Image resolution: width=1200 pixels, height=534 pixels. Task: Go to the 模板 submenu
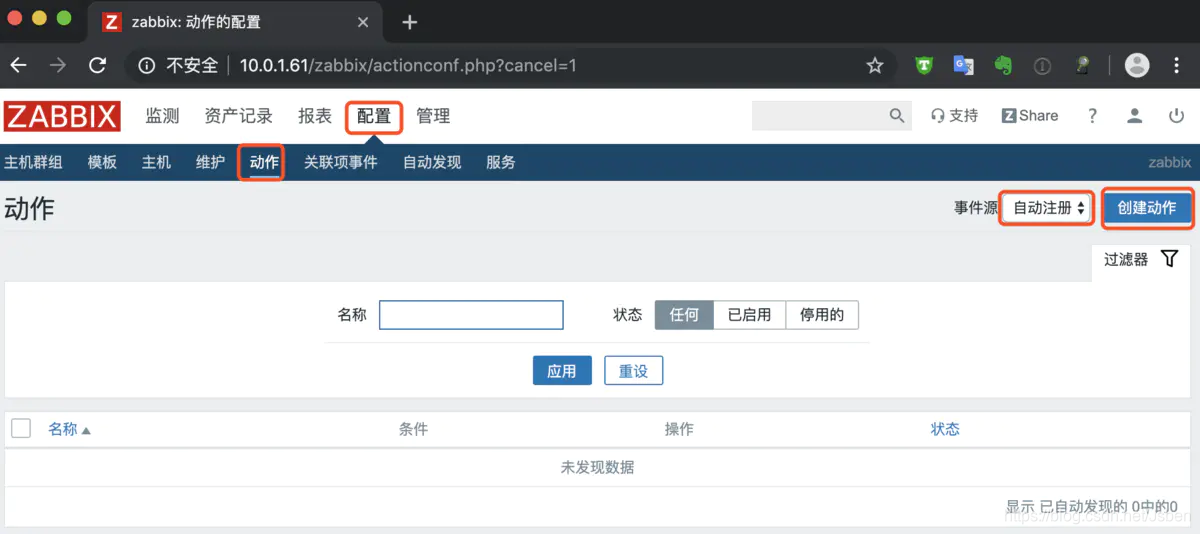tap(102, 162)
